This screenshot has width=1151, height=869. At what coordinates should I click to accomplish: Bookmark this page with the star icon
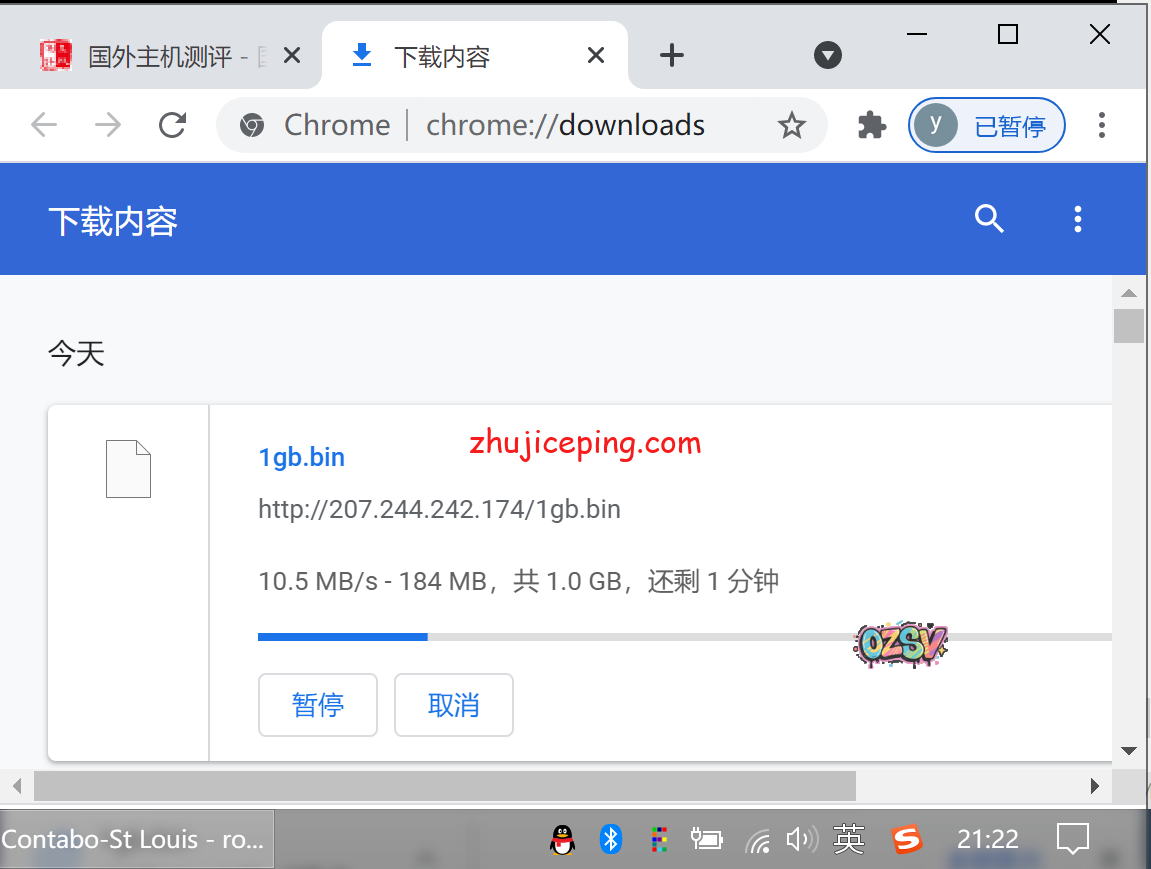(791, 125)
